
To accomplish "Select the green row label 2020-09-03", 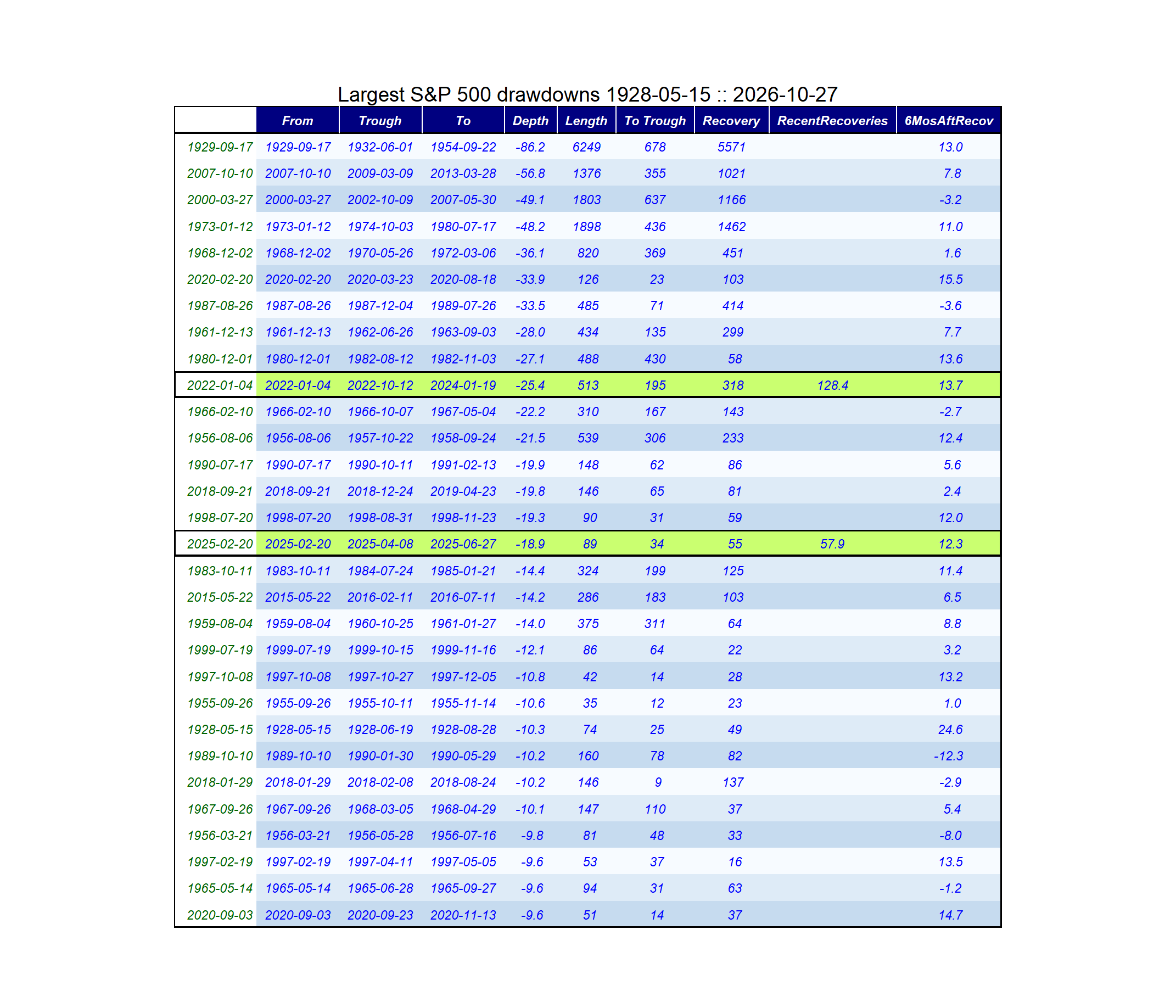I will click(x=220, y=915).
